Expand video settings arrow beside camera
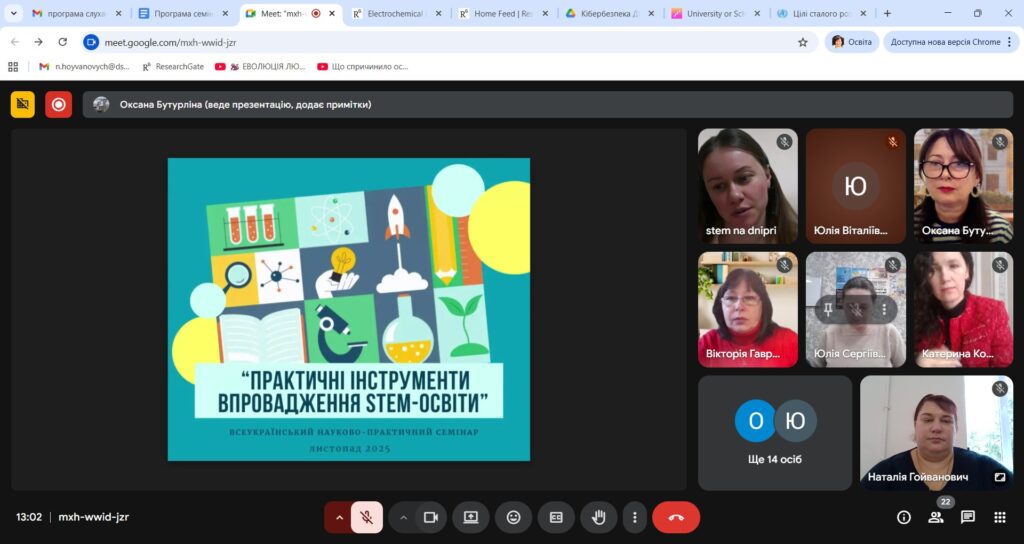 (x=404, y=517)
